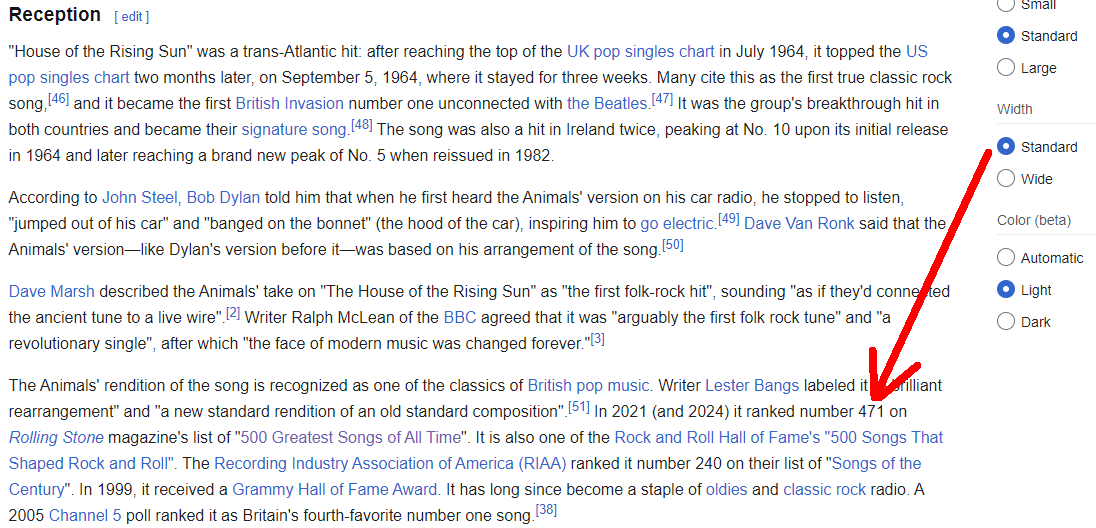1096x528 pixels.
Task: Open the UK pop singles chart link
Action: (x=640, y=51)
